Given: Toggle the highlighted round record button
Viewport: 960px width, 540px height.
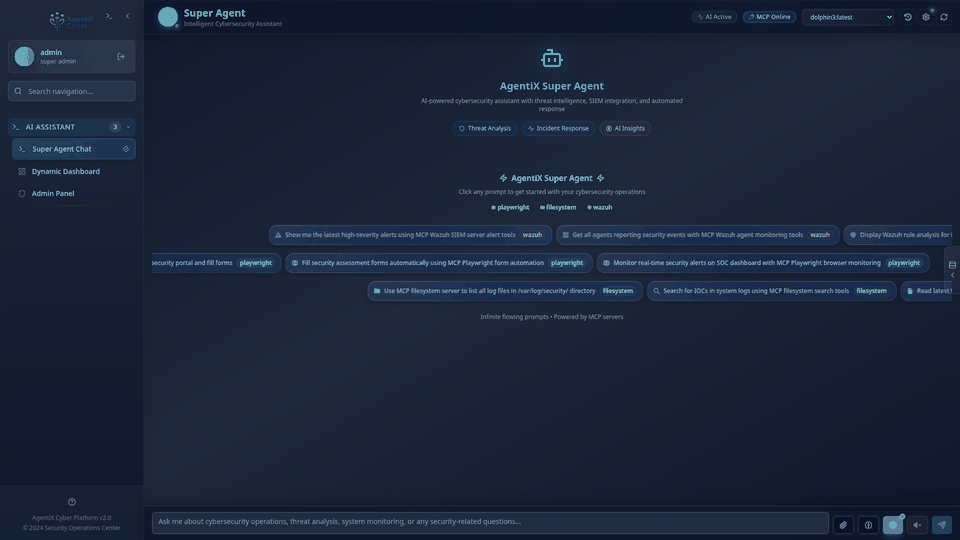Looking at the screenshot, I should pos(893,525).
